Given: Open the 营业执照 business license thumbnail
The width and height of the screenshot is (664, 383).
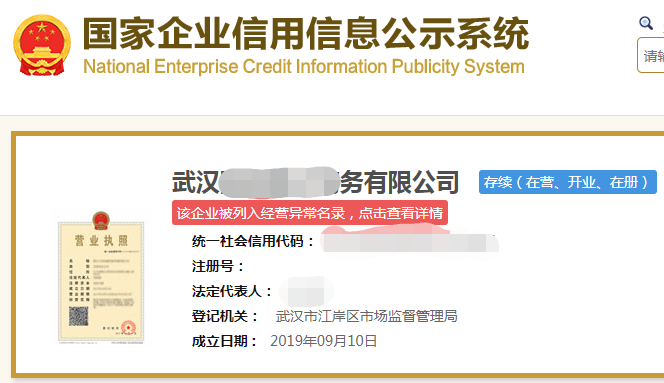Looking at the screenshot, I should coord(101,277).
